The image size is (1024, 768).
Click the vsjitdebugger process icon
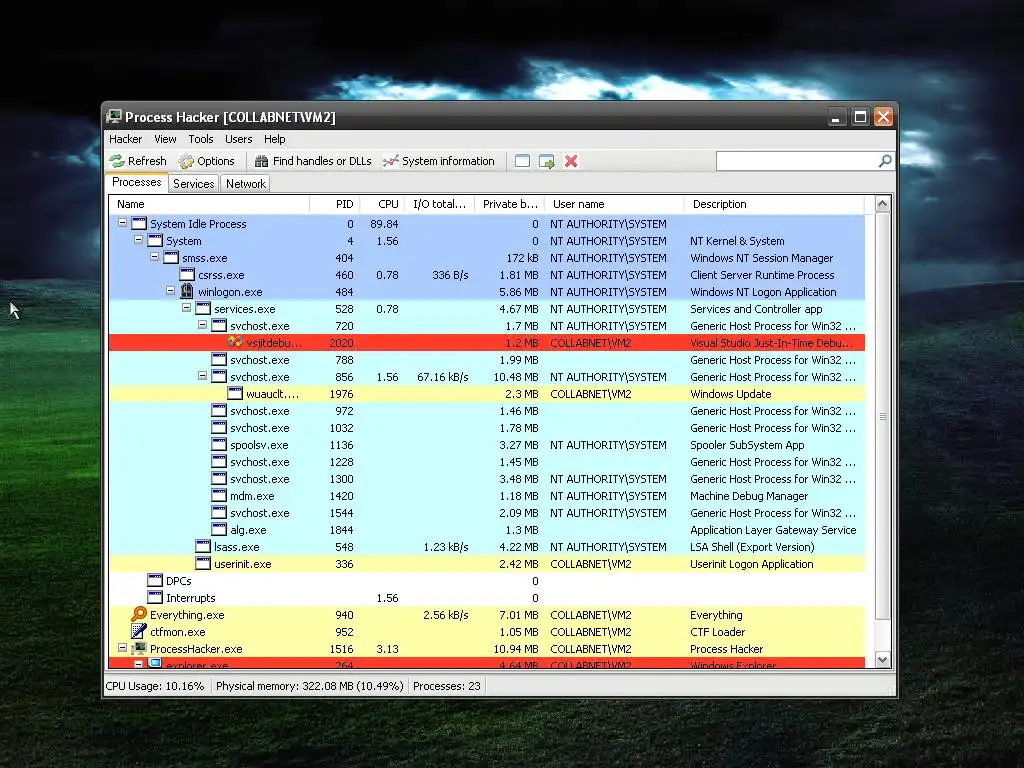pos(235,342)
